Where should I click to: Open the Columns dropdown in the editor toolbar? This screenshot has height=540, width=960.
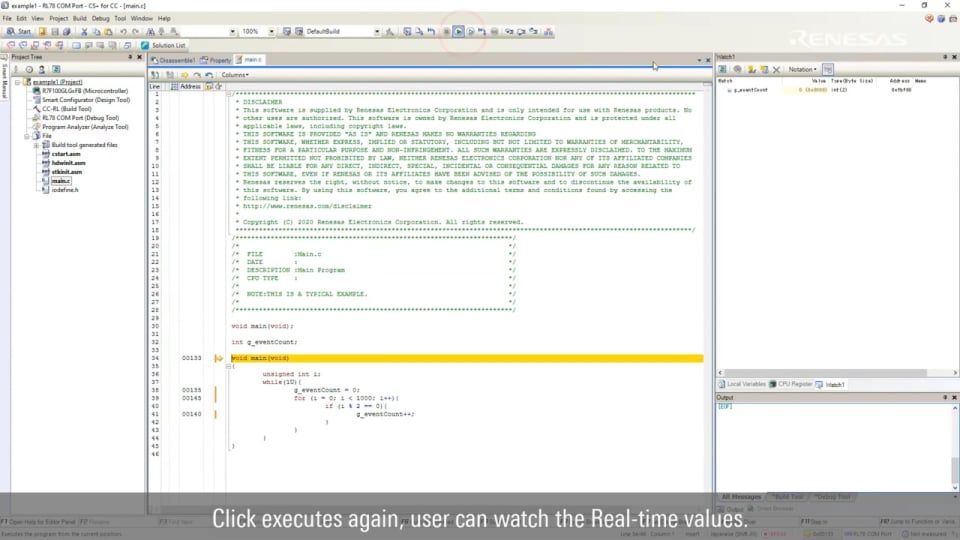[235, 75]
